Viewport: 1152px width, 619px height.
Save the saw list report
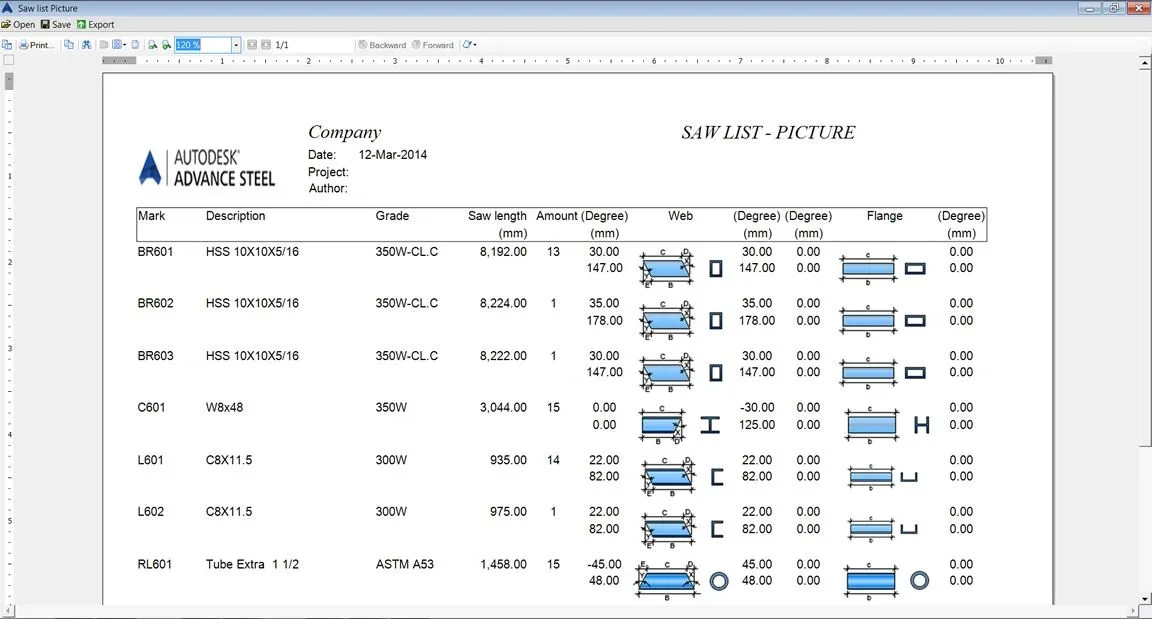[x=56, y=24]
